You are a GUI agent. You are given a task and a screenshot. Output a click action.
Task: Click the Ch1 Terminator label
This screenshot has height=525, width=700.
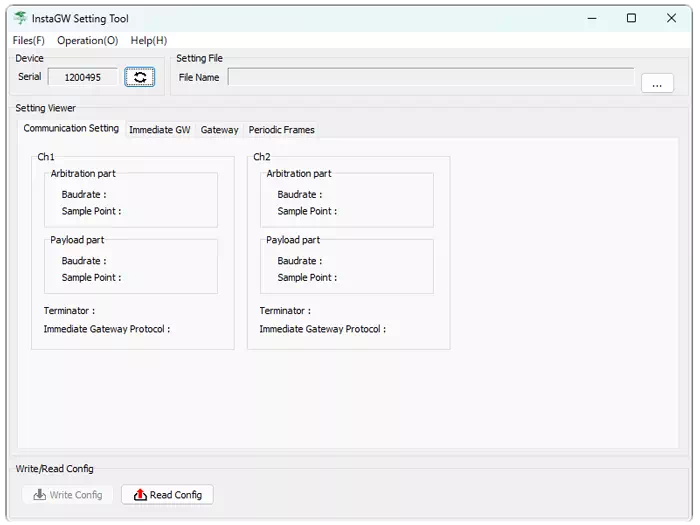69,311
